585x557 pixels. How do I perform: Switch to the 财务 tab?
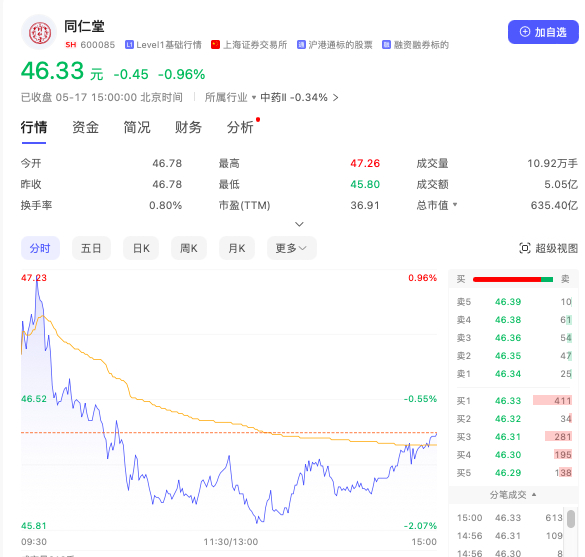coord(188,128)
